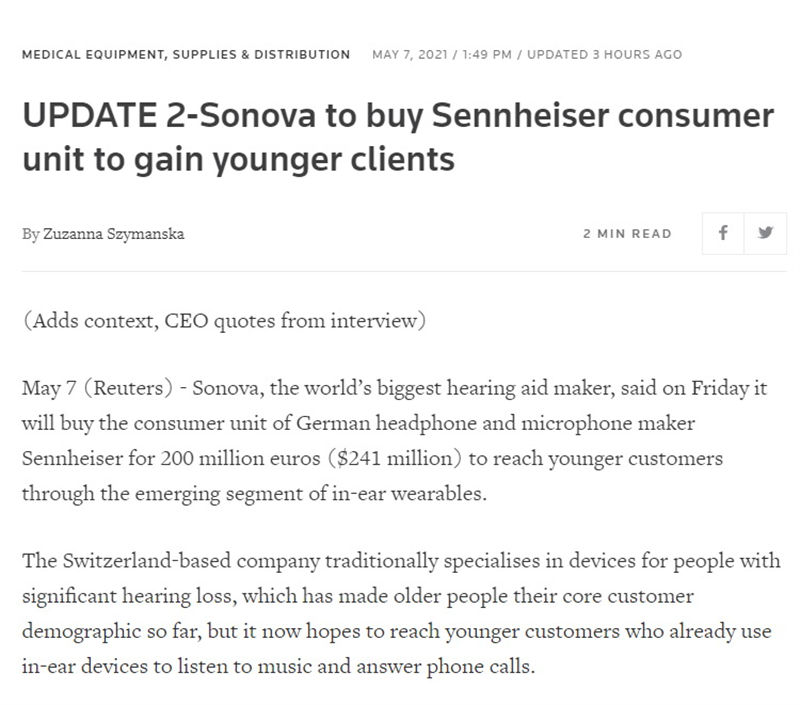Image resolution: width=800 pixels, height=705 pixels.
Task: Click the word Reuters in dateline
Action: point(128,388)
